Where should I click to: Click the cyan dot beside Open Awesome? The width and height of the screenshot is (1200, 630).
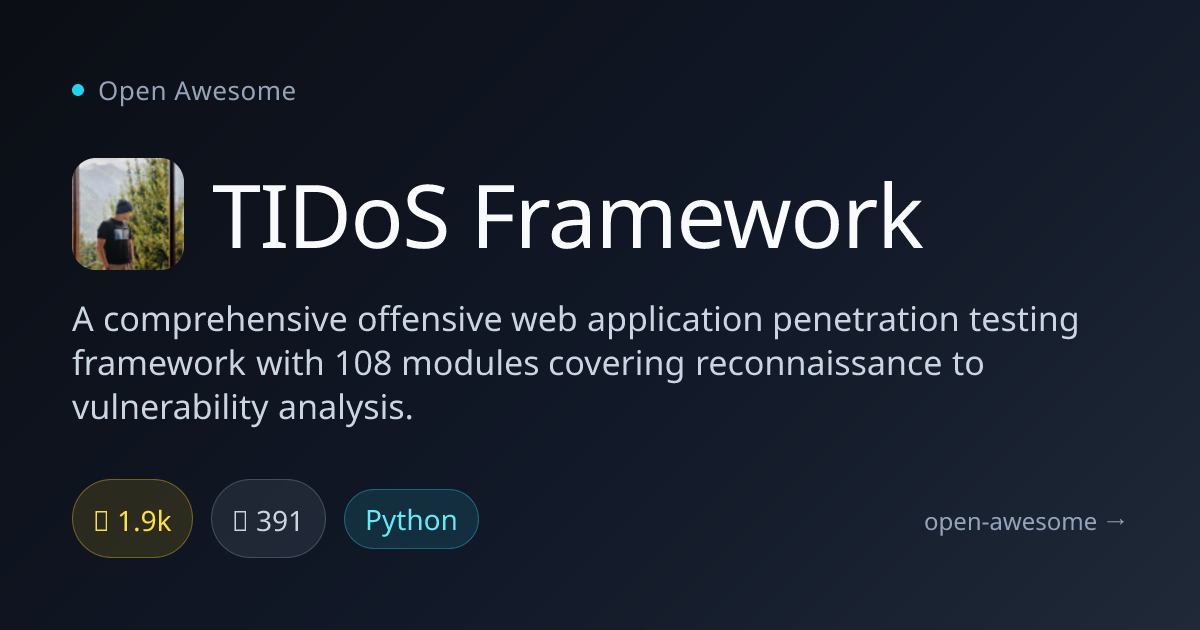[78, 90]
